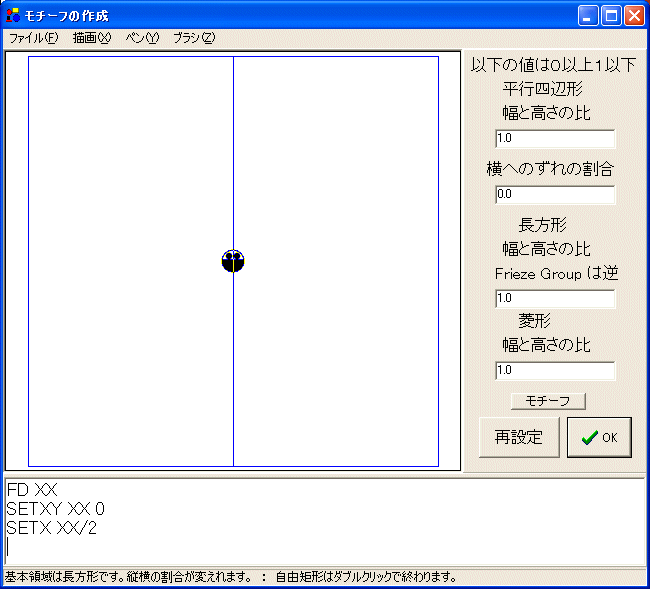
Task: Click the 長方形 ratio input field
Action: click(x=555, y=298)
